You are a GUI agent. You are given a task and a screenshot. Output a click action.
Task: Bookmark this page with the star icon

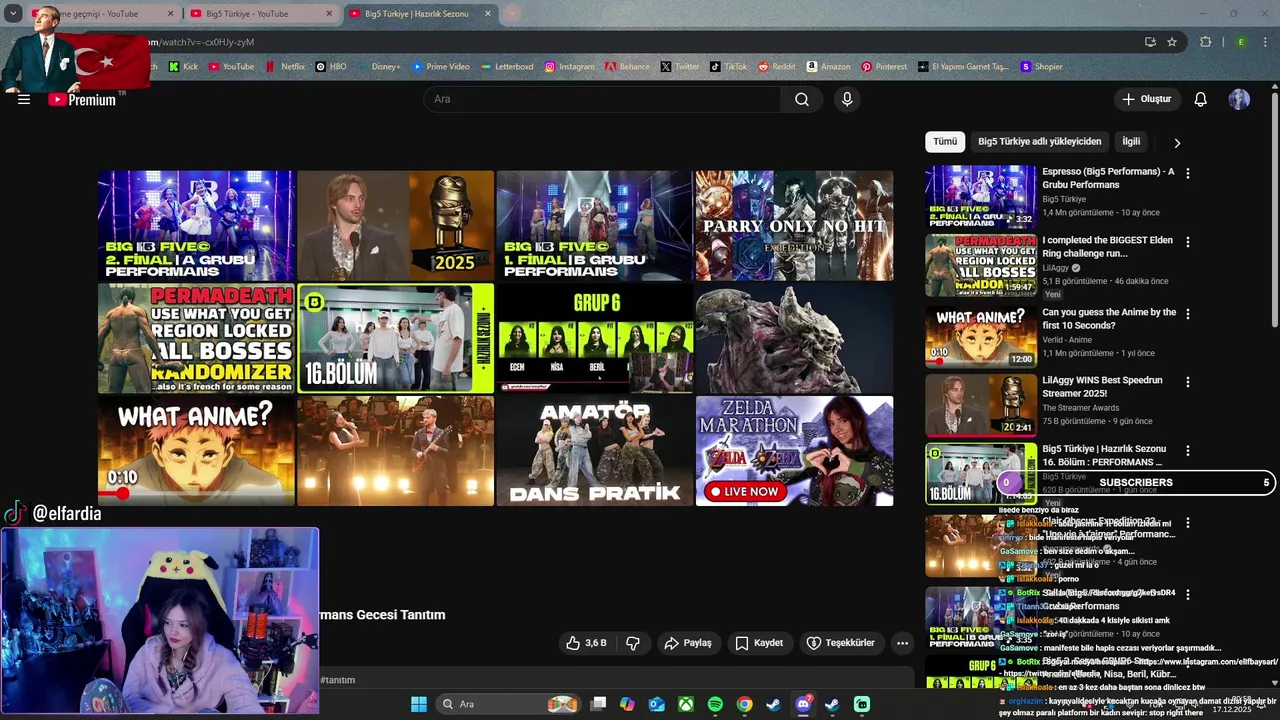pyautogui.click(x=1172, y=42)
